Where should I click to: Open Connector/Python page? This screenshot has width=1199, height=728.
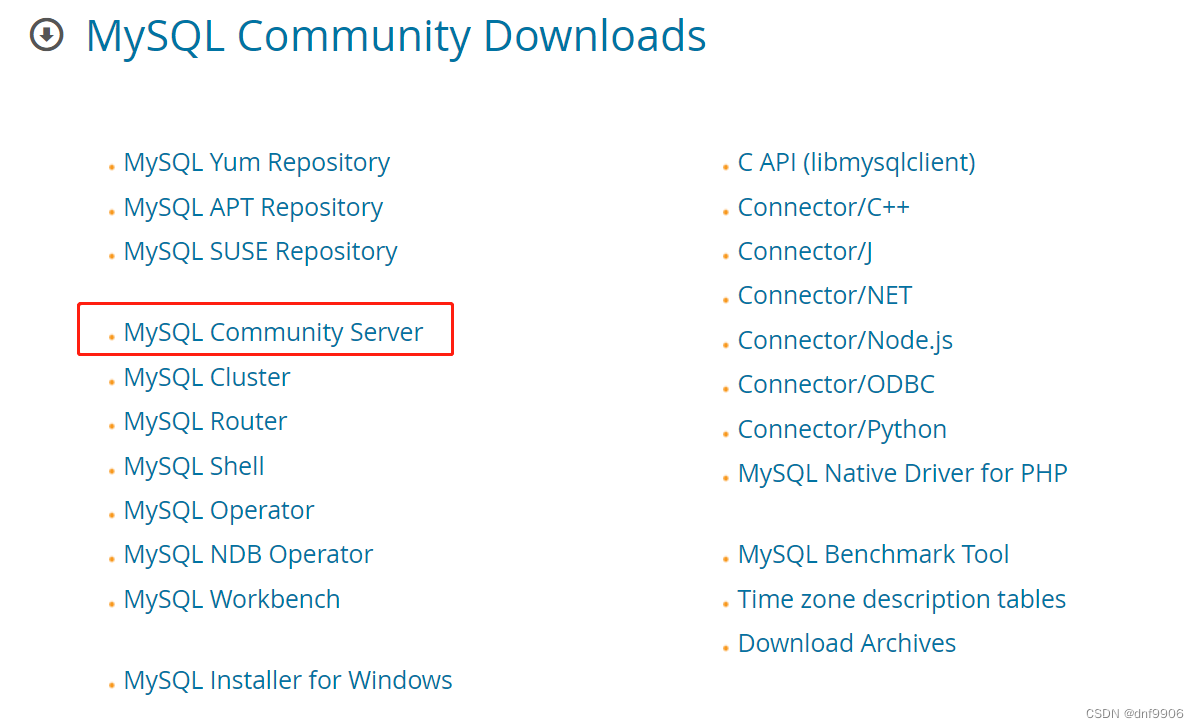[841, 429]
